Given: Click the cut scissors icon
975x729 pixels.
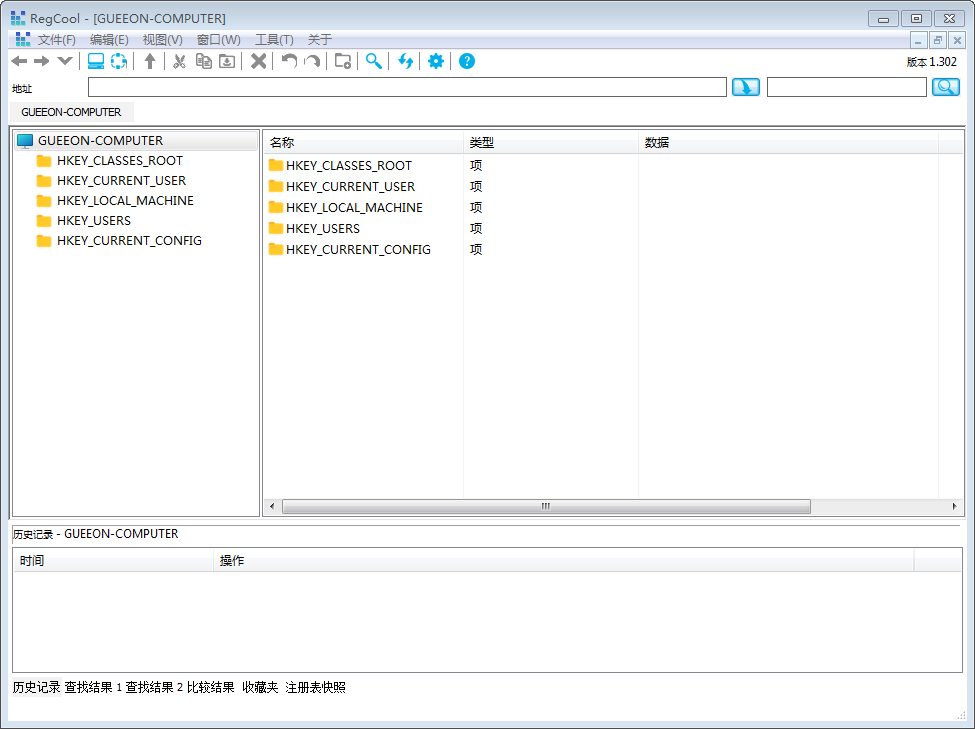Looking at the screenshot, I should point(179,62).
